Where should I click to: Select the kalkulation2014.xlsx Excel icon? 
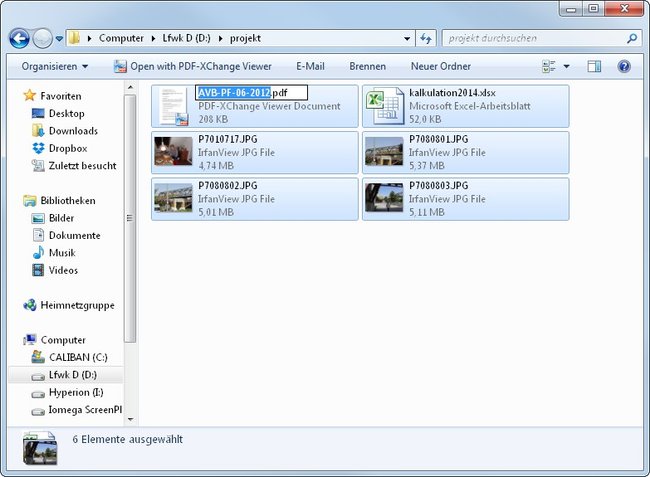(384, 106)
